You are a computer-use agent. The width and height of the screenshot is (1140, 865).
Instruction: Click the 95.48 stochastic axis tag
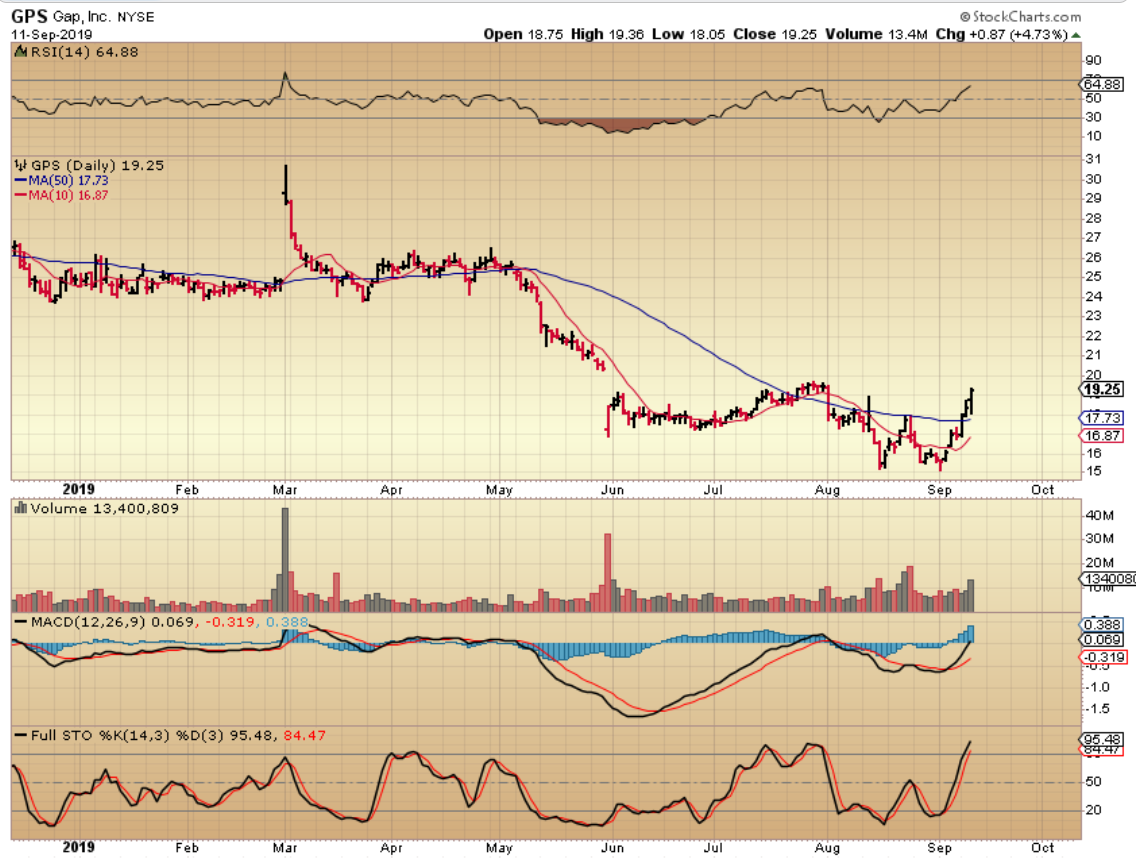click(1101, 739)
